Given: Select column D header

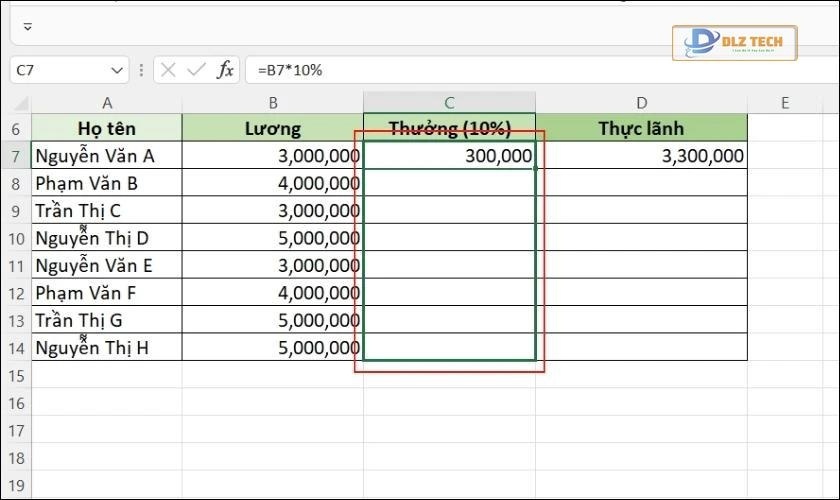Looking at the screenshot, I should coord(641,103).
